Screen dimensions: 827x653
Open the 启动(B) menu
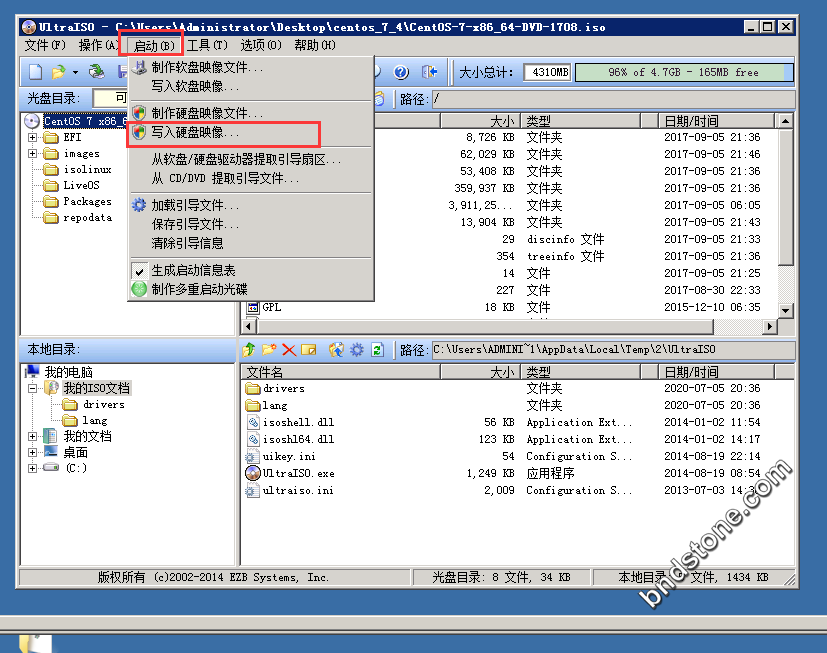tap(153, 45)
